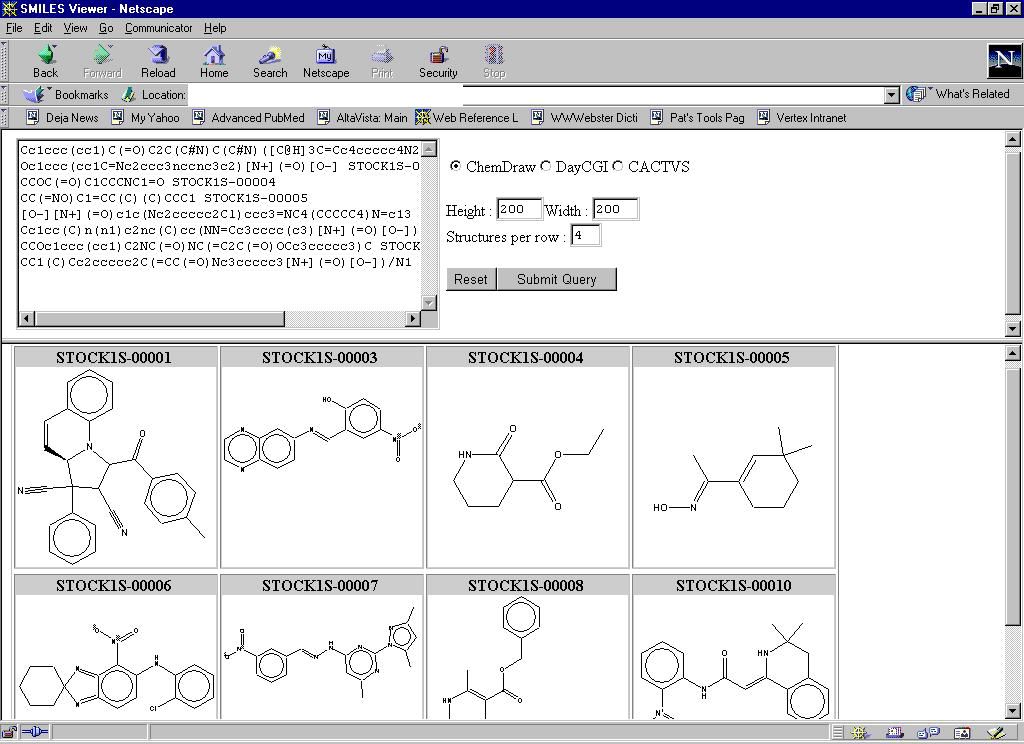Open Newsgroups icon in component bar

pyautogui.click(x=928, y=733)
